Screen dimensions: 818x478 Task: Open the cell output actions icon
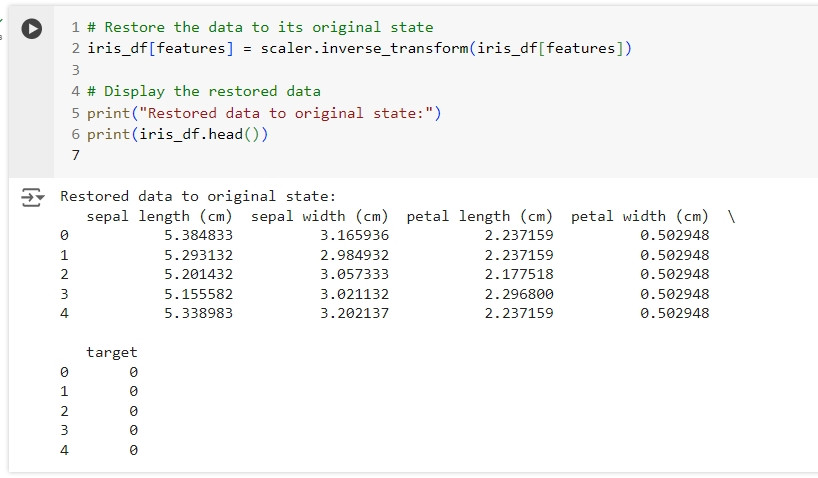[x=32, y=197]
